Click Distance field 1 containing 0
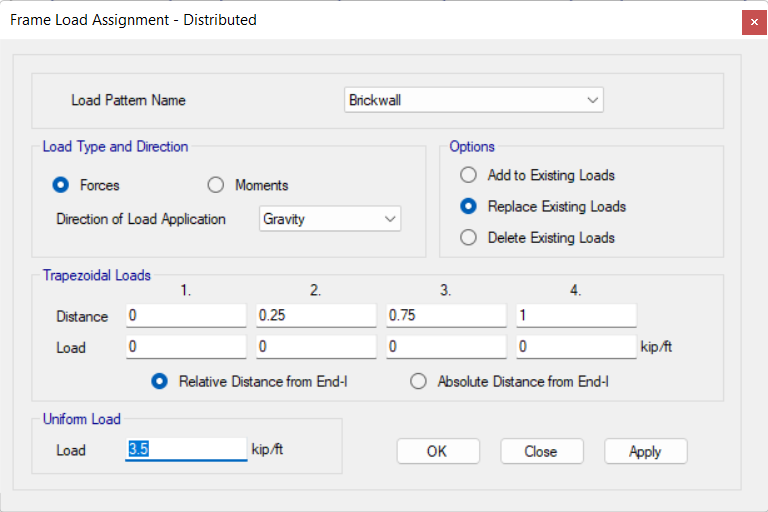The image size is (768, 512). (186, 316)
